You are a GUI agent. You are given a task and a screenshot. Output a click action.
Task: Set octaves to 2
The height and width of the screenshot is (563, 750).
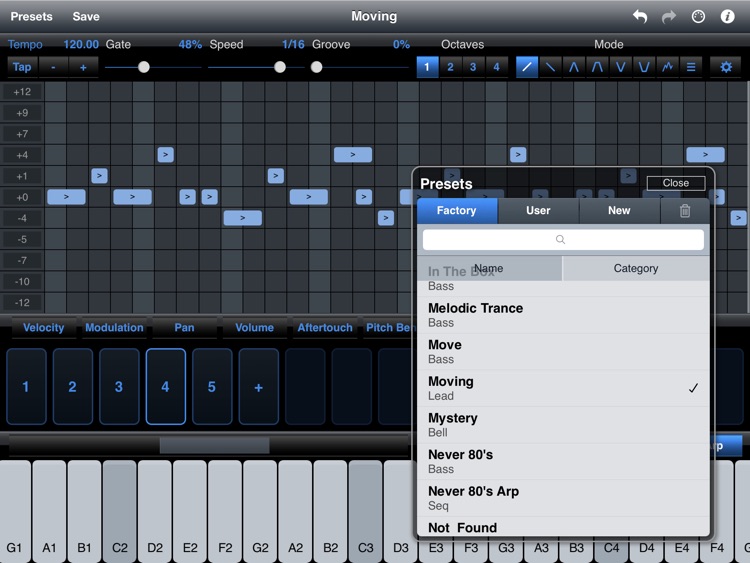click(450, 67)
